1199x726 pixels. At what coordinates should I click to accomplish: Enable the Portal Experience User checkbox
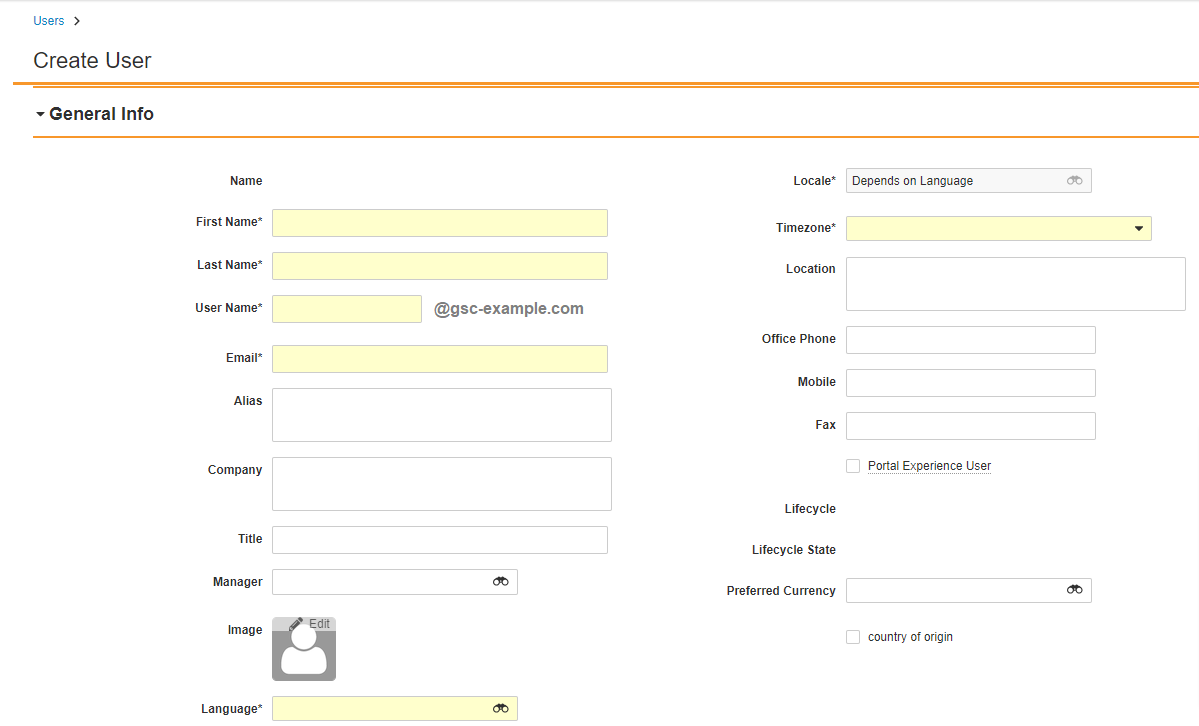pyautogui.click(x=853, y=465)
